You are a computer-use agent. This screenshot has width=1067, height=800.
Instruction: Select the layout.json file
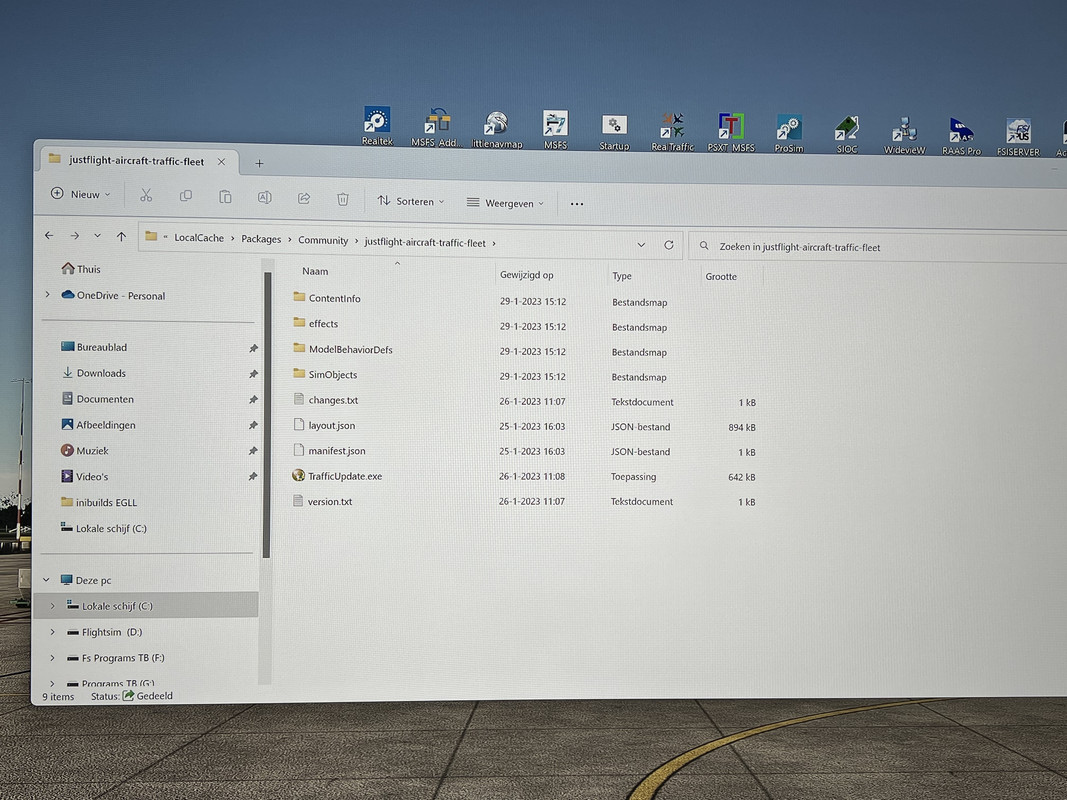pyautogui.click(x=324, y=425)
